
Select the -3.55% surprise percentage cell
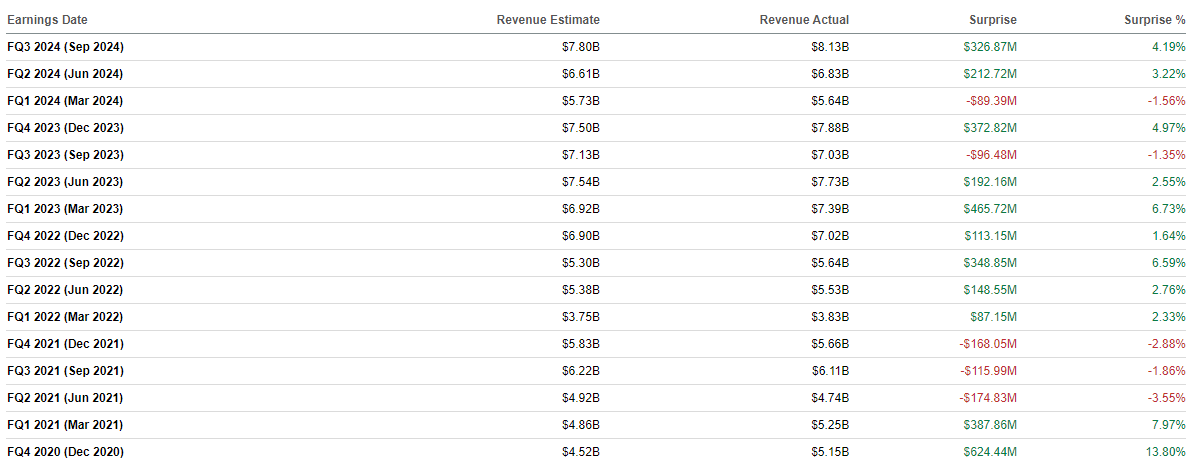click(1164, 398)
